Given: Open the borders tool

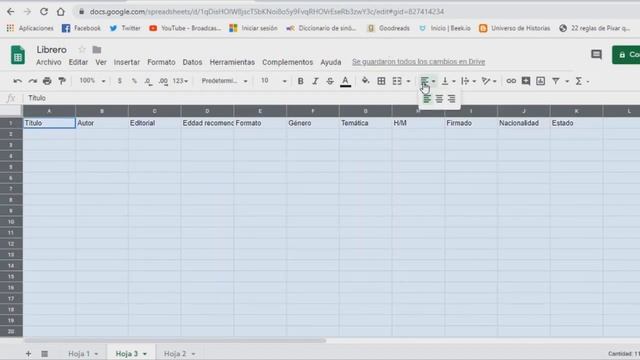Looking at the screenshot, I should [x=381, y=81].
